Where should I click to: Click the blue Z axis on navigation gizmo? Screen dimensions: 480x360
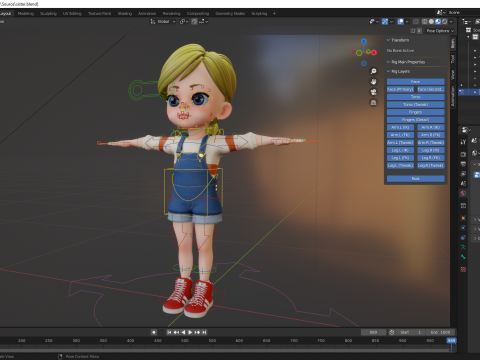[364, 41]
